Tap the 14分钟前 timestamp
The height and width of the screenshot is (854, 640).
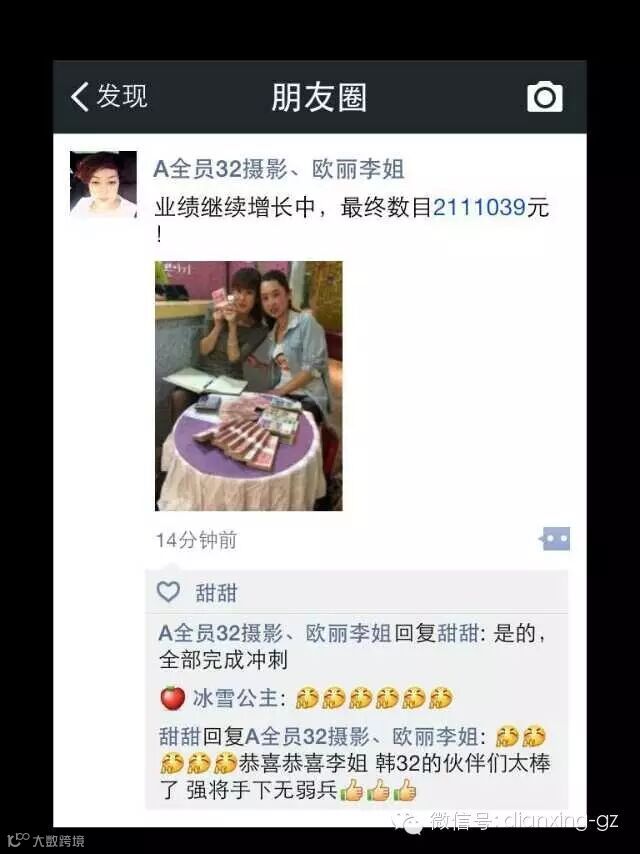[196, 540]
